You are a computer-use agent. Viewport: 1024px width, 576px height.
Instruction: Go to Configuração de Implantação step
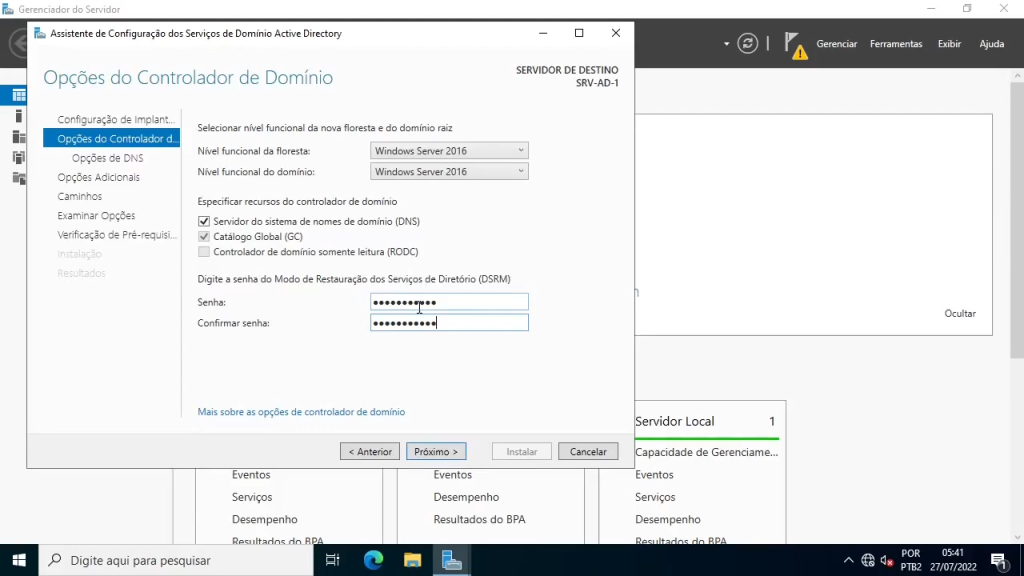click(116, 120)
